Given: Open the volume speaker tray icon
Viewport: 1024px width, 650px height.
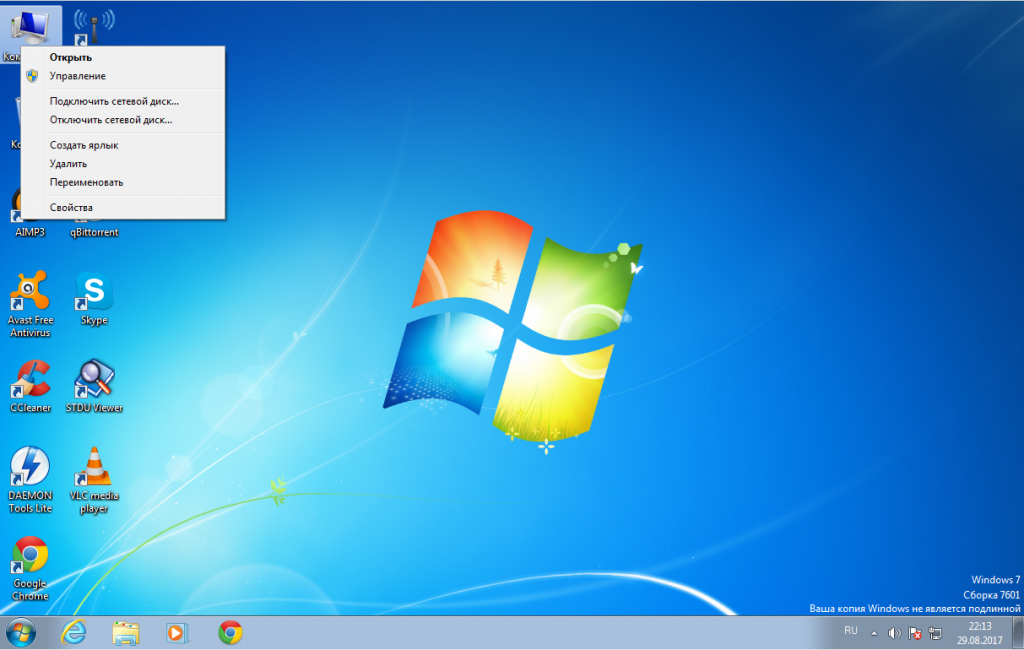Looking at the screenshot, I should (894, 633).
